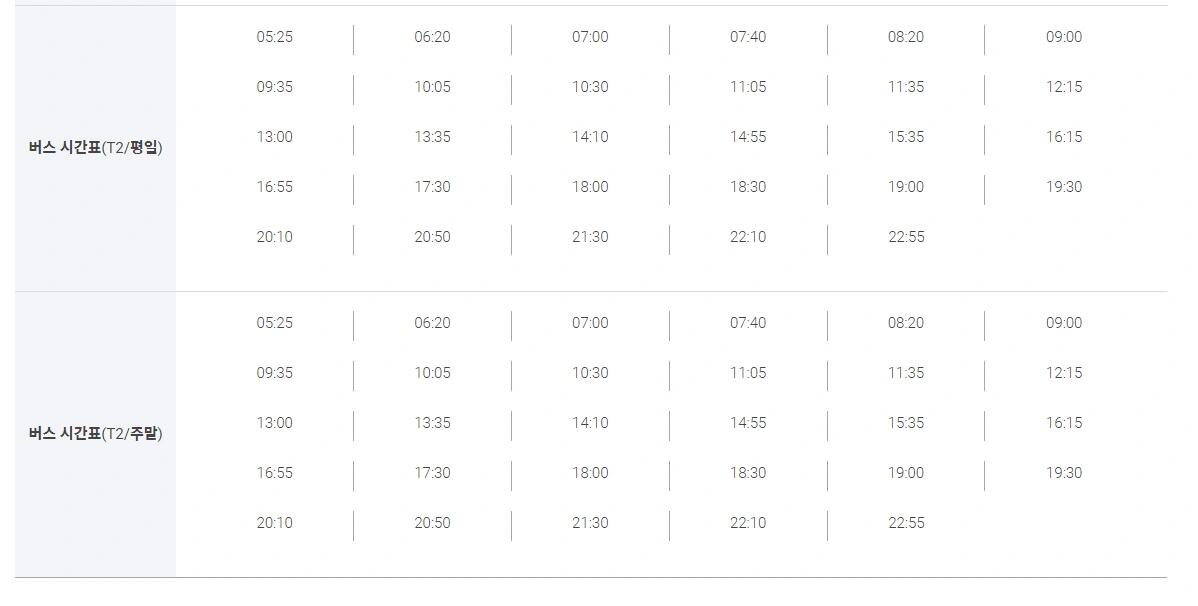Click 17:30 in the weekday timetable
Image resolution: width=1198 pixels, height=606 pixels.
coord(432,186)
